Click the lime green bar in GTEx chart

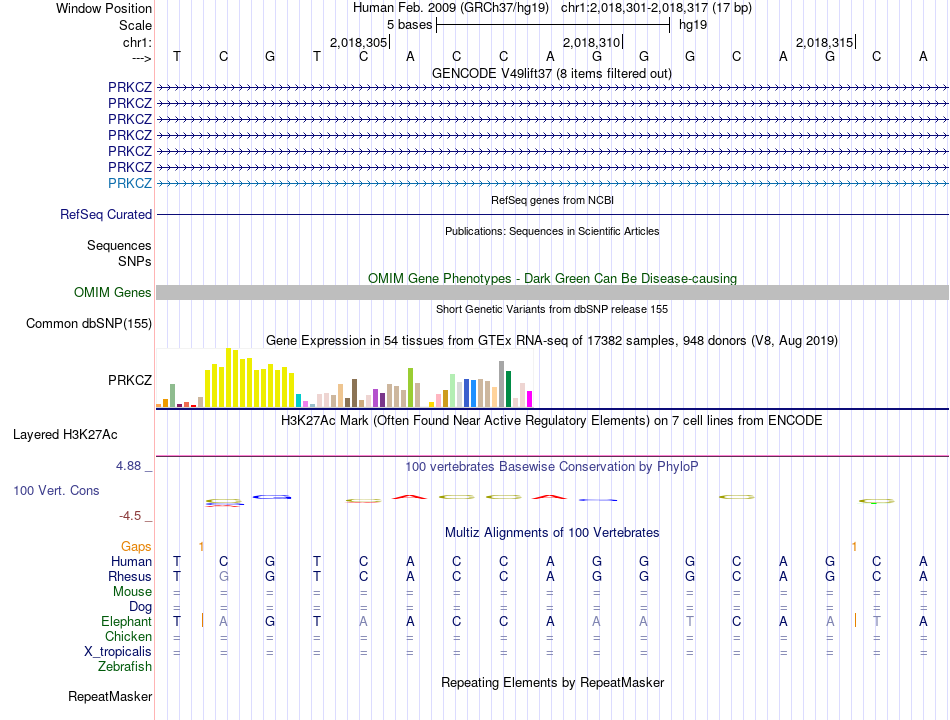410,388
